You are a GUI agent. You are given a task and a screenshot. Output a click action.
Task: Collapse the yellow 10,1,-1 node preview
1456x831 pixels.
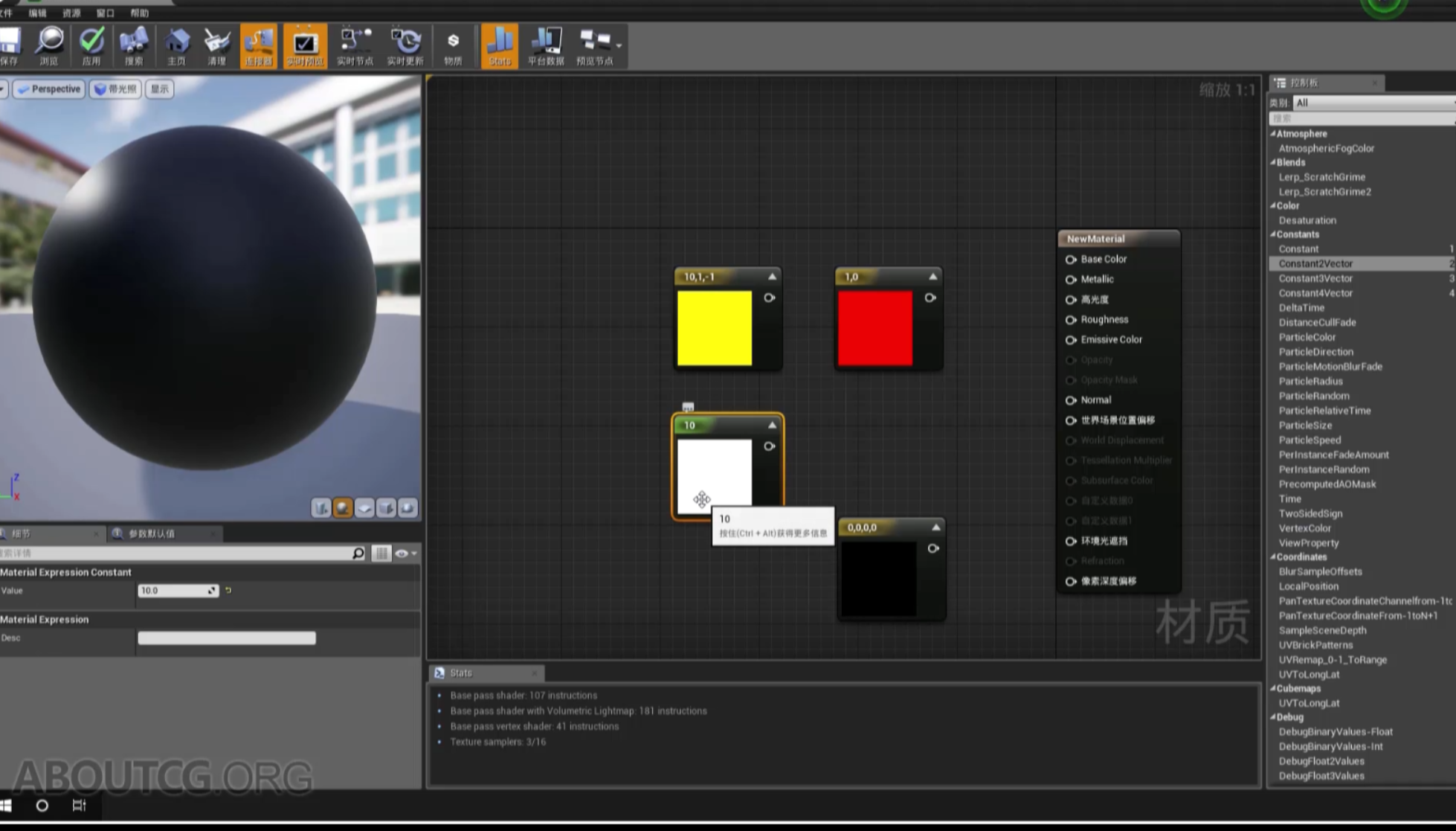point(773,277)
